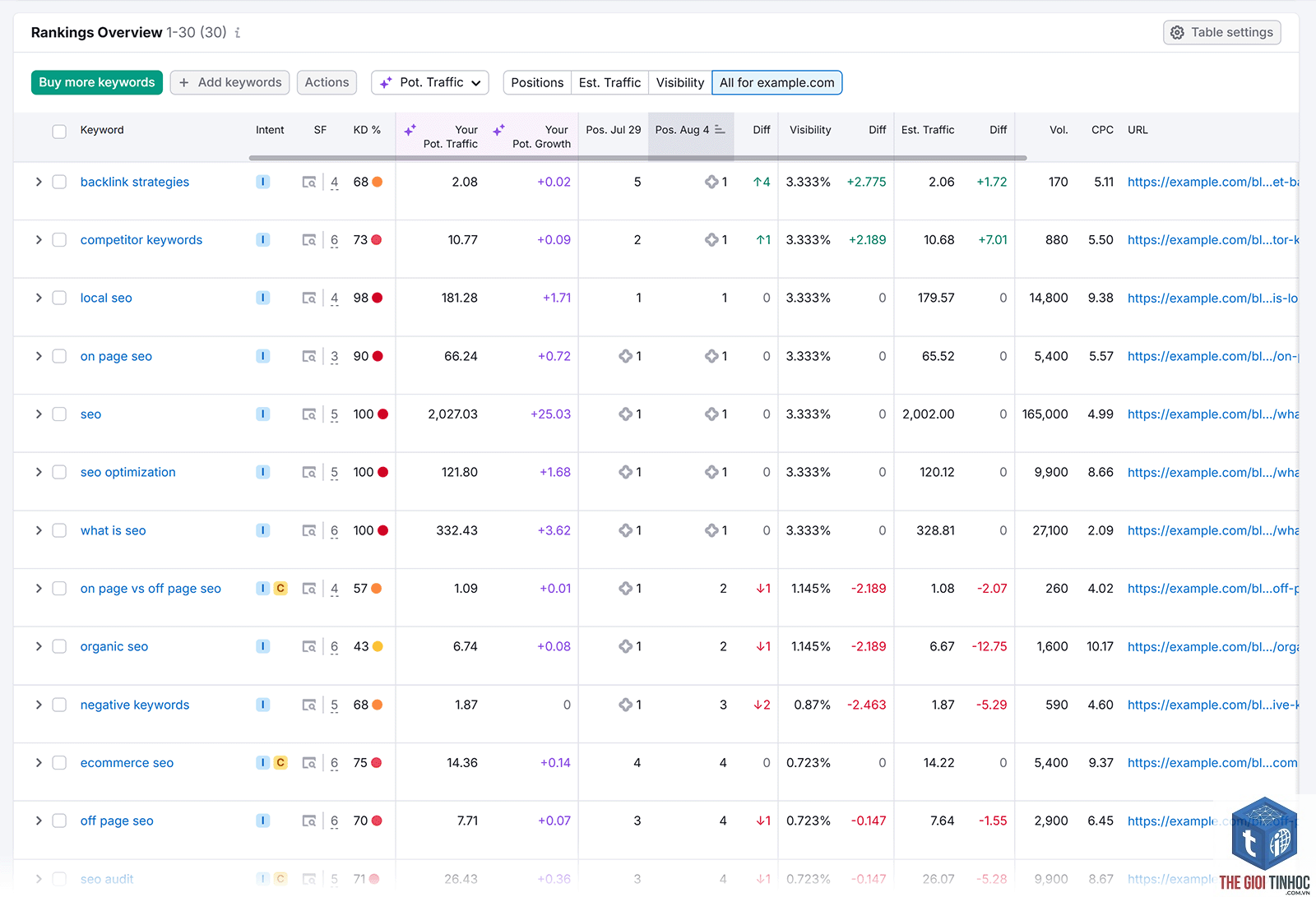Open SERP snapshot icon for backlink strategies

309,183
